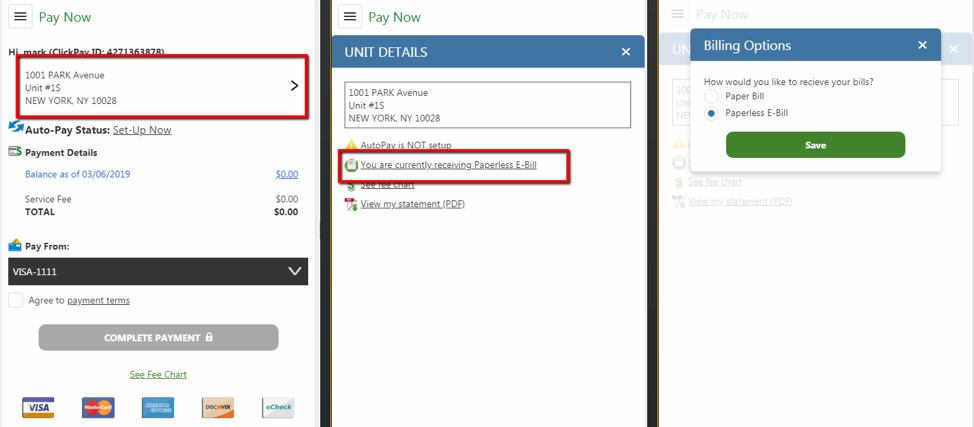This screenshot has width=974, height=427.
Task: Click the Set-Up Now auto-pay link
Action: (142, 130)
